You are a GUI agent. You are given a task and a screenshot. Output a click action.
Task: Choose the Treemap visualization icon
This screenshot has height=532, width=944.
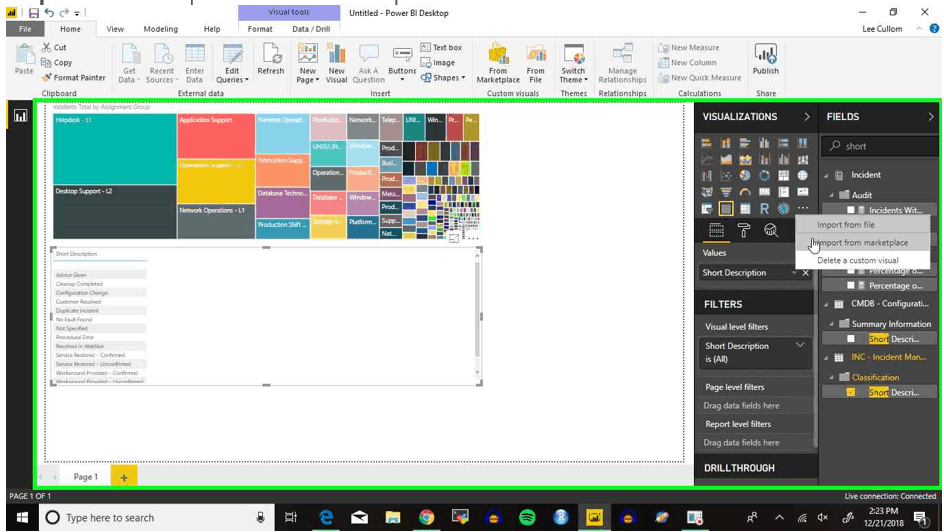pos(783,176)
